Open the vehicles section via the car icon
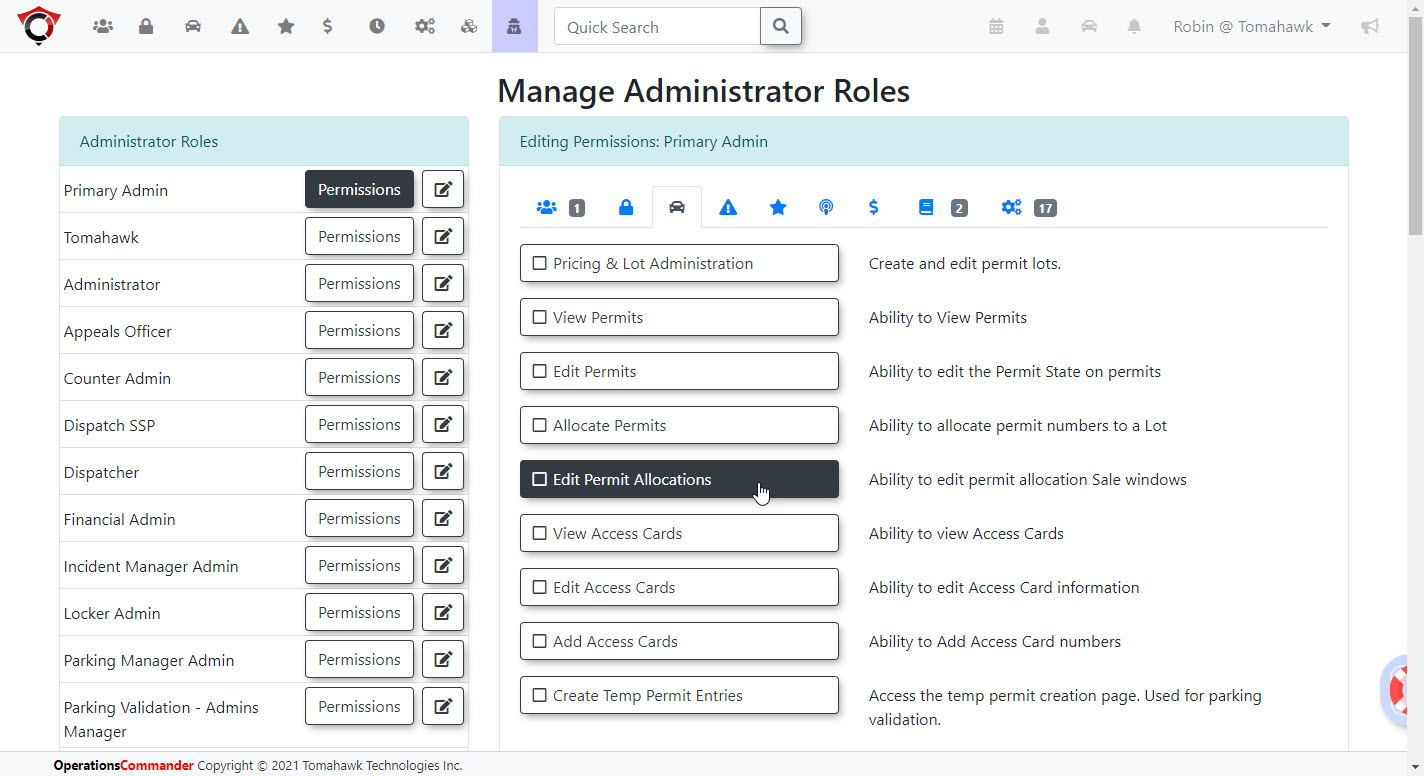 point(193,26)
